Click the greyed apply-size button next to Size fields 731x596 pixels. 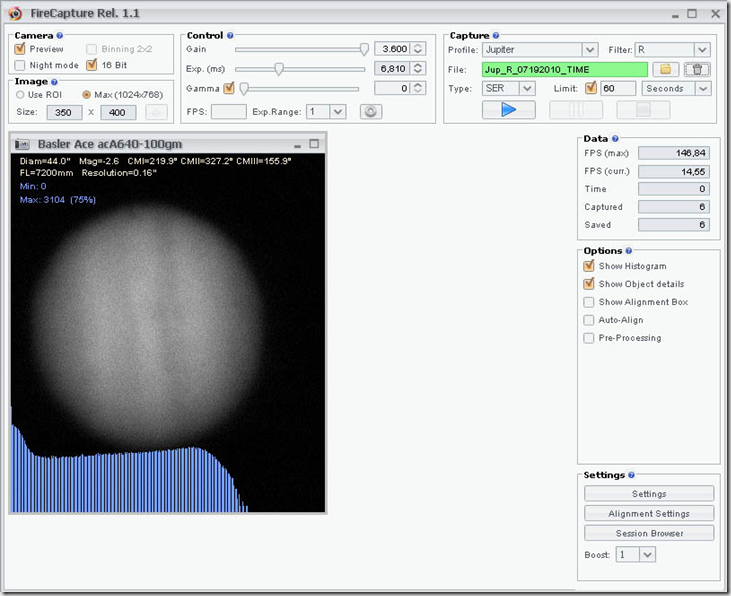(156, 112)
